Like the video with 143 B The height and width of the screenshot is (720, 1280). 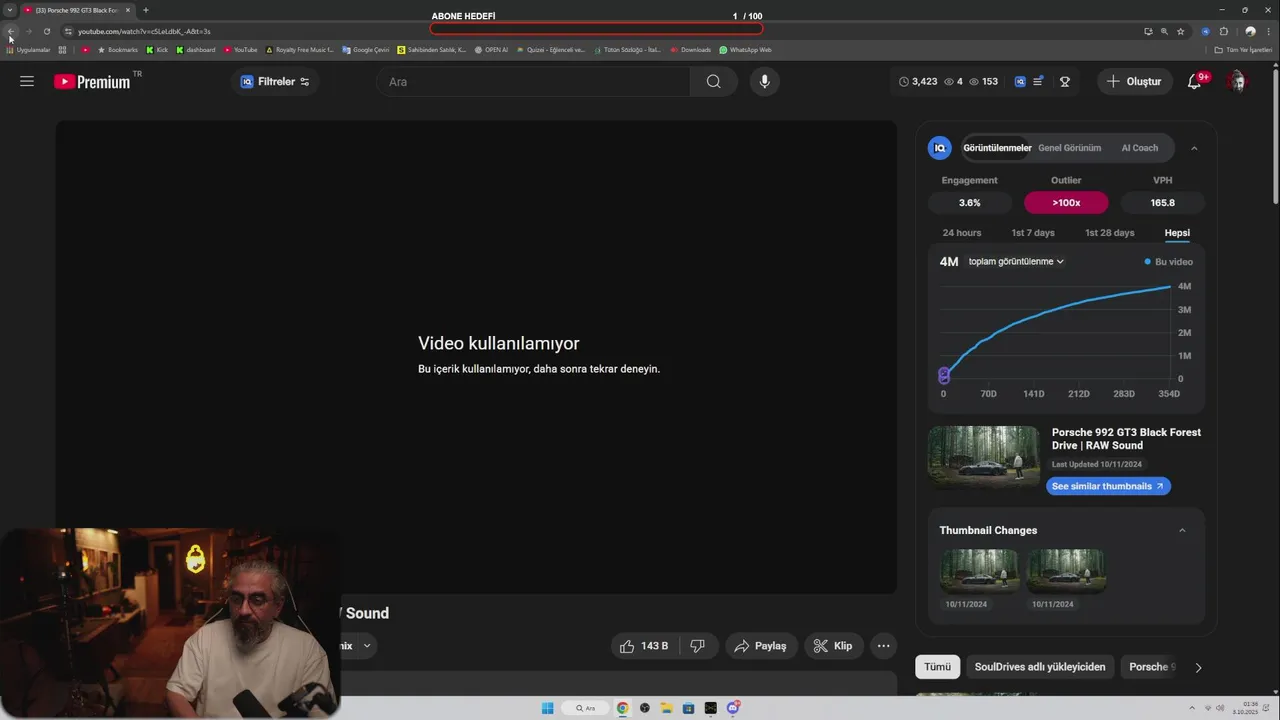(644, 646)
